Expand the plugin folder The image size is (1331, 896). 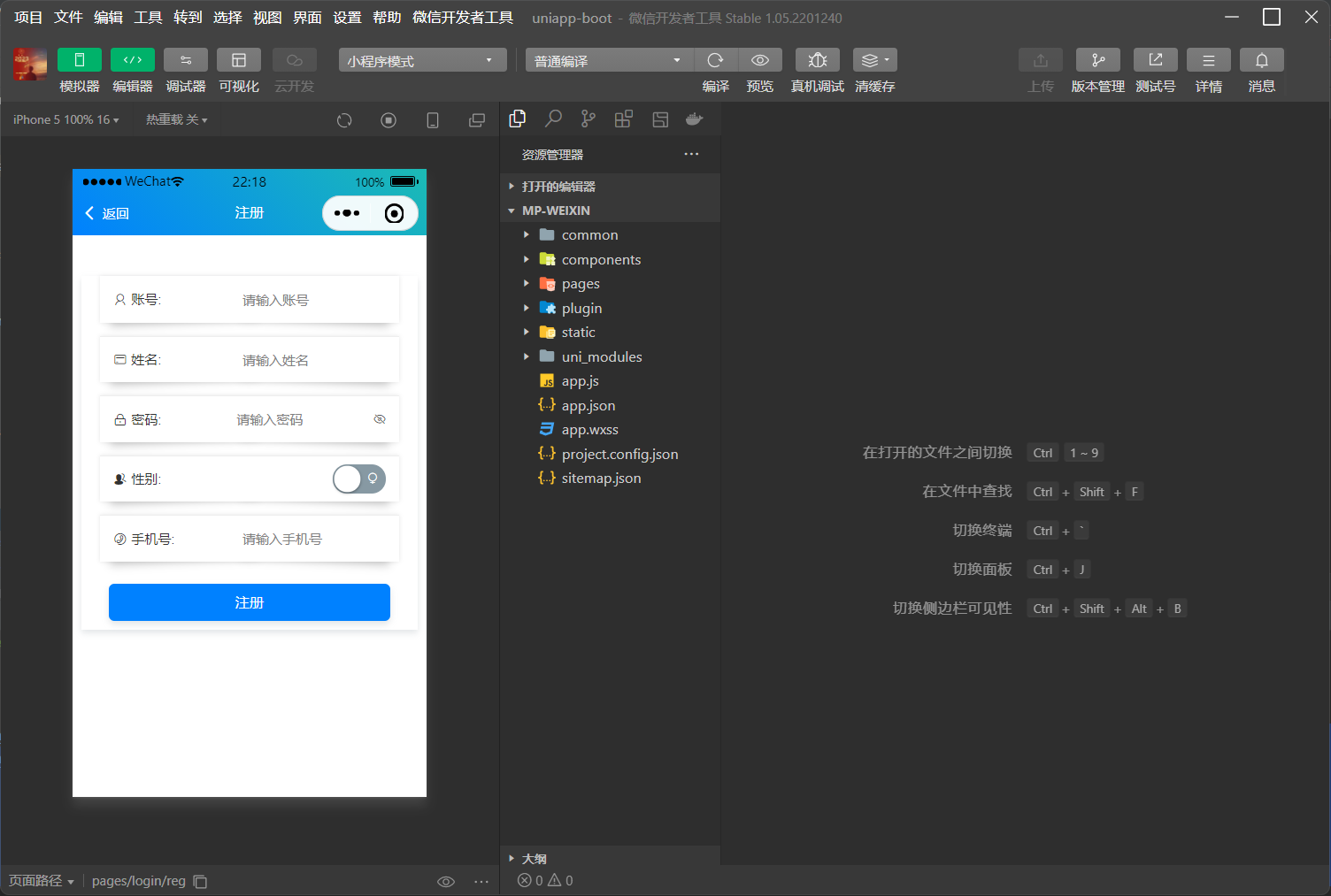(x=611, y=308)
